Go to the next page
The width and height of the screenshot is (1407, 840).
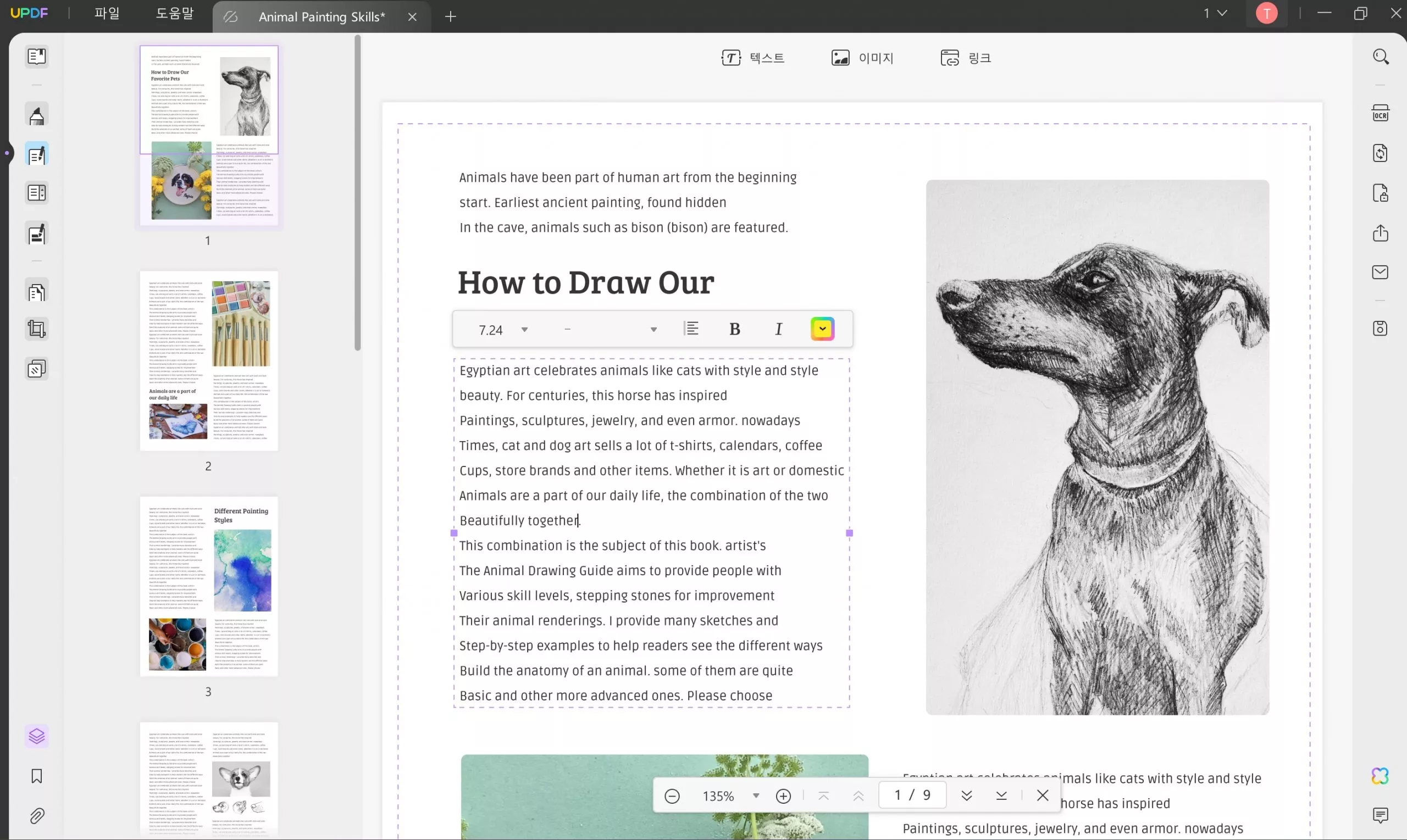tap(967, 796)
